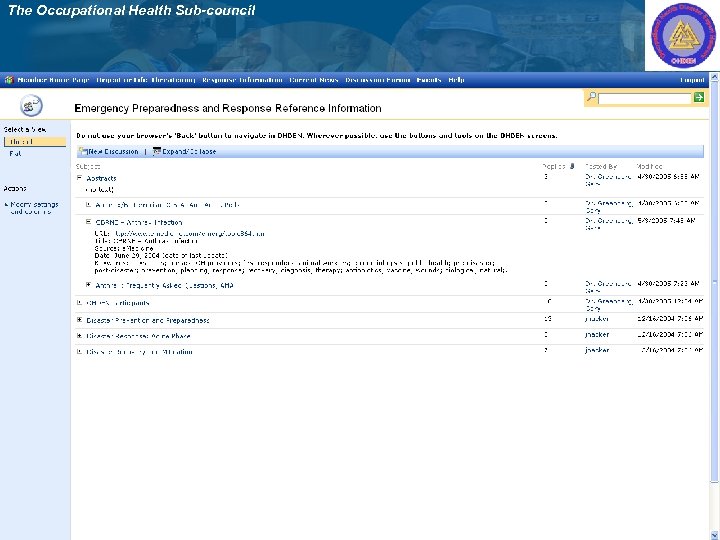The height and width of the screenshot is (540, 720).
Task: Expand the first Anthrax thread under Abstracts
Action: coord(89,204)
